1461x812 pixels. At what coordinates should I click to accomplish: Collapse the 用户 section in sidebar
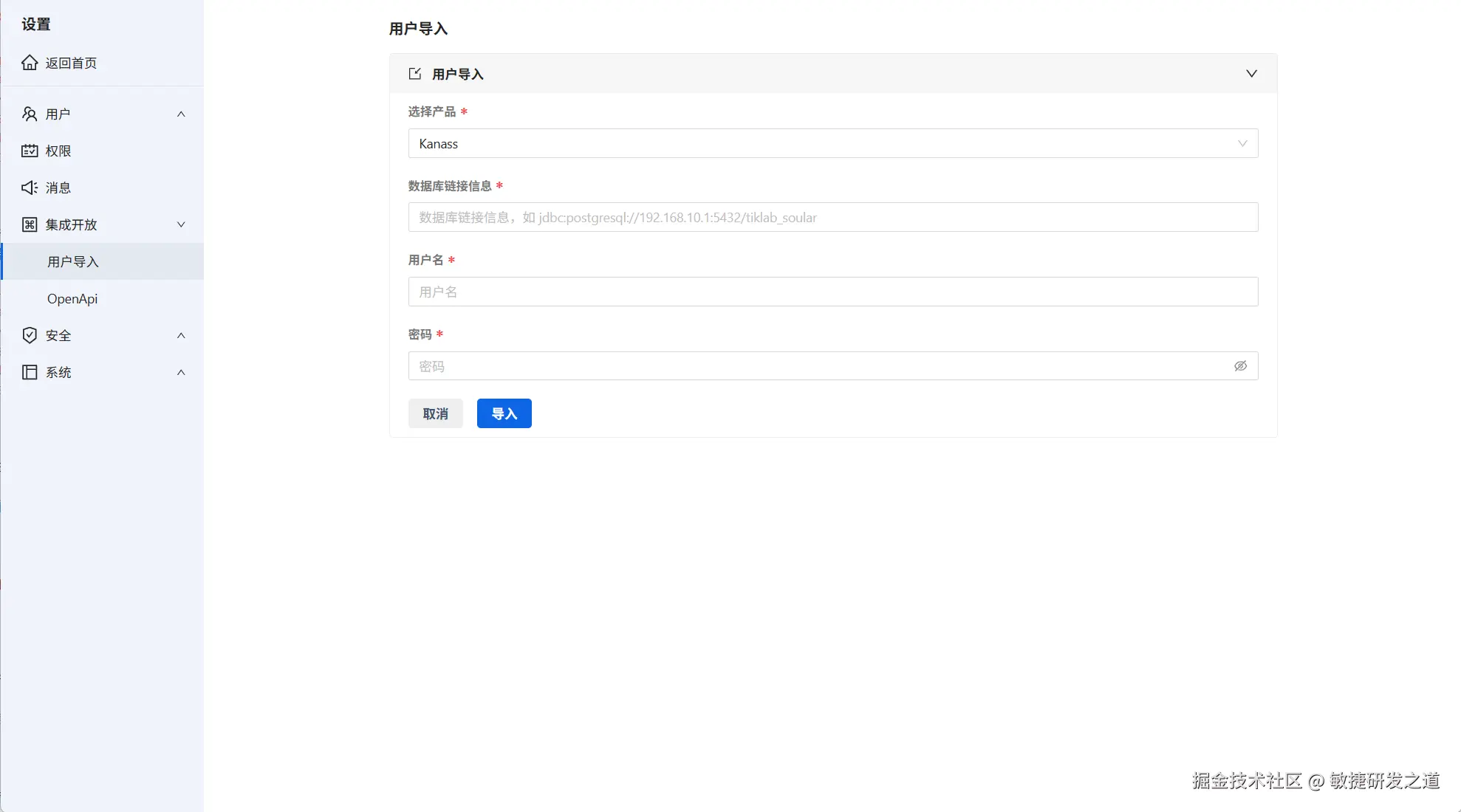[181, 114]
